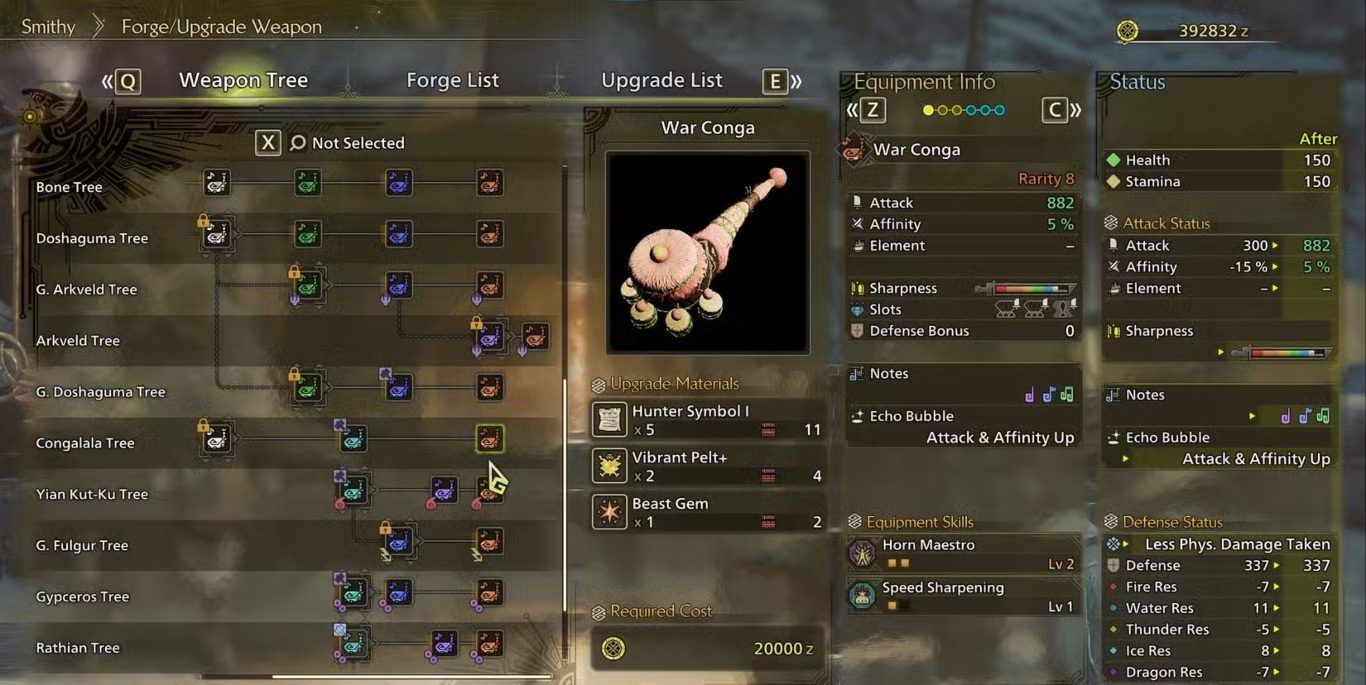Click the zenny coin icon beside 392832 z

click(1127, 31)
